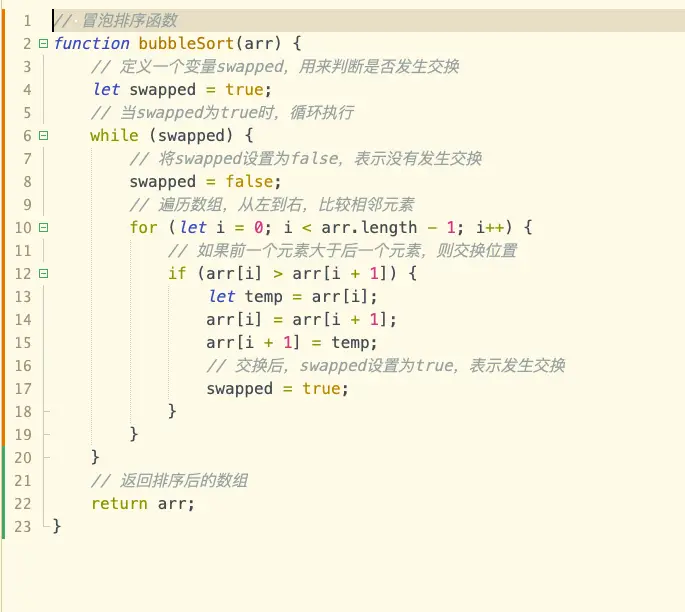Click the comment starting '// 如果前一个元素大于'

pos(342,251)
